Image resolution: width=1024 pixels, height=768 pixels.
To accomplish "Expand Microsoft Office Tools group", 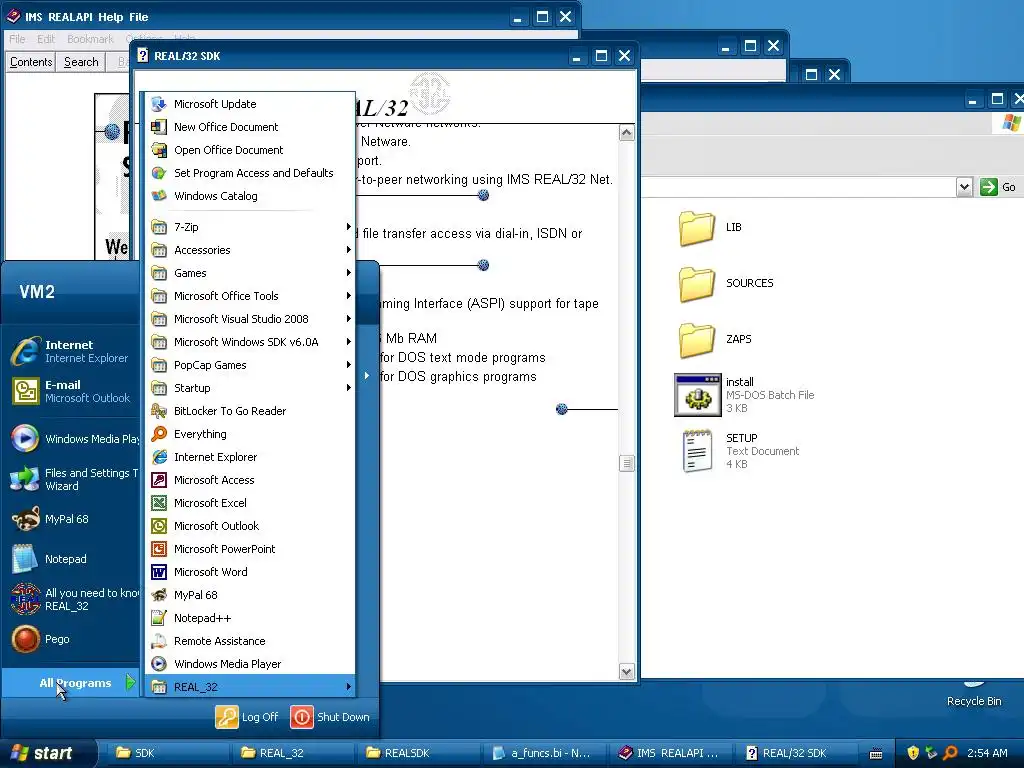I will click(249, 296).
